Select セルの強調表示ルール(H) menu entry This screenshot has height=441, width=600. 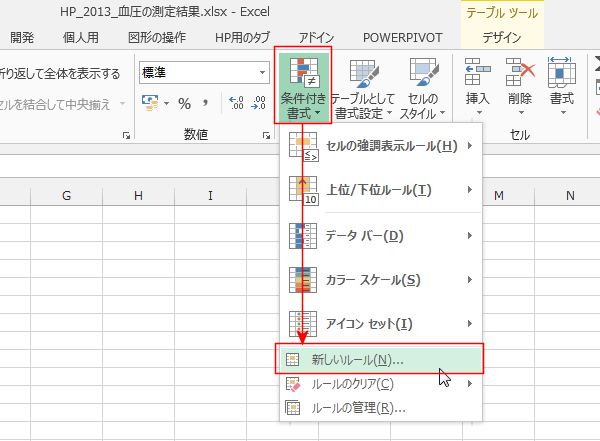381,146
